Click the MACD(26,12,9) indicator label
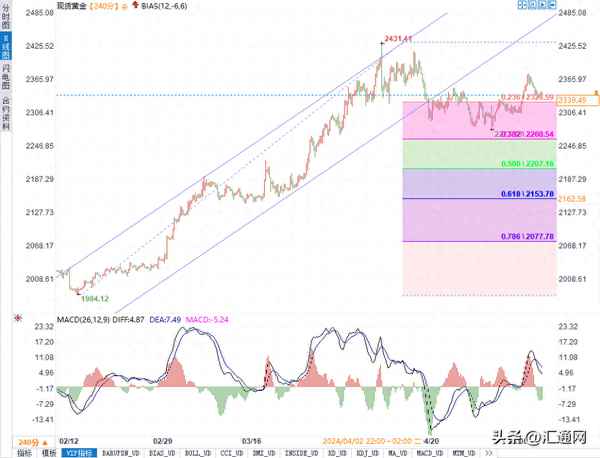The height and width of the screenshot is (458, 600). (83, 319)
